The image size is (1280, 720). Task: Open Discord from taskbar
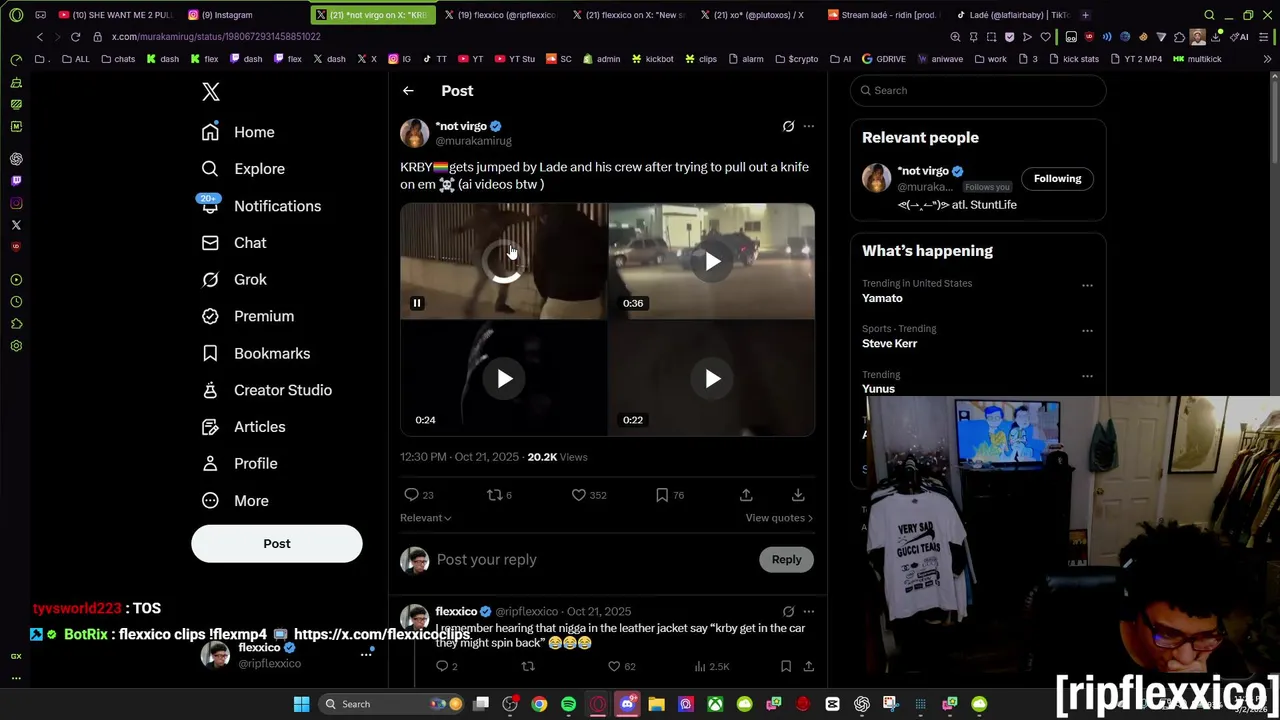(x=627, y=704)
